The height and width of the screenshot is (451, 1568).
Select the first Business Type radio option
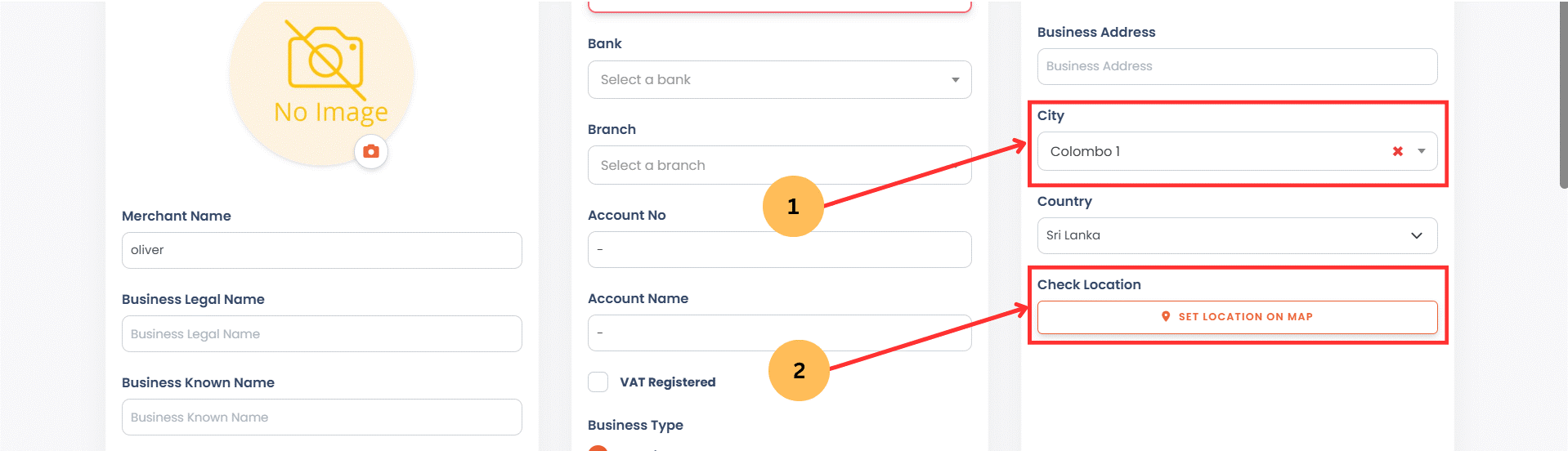tap(598, 448)
